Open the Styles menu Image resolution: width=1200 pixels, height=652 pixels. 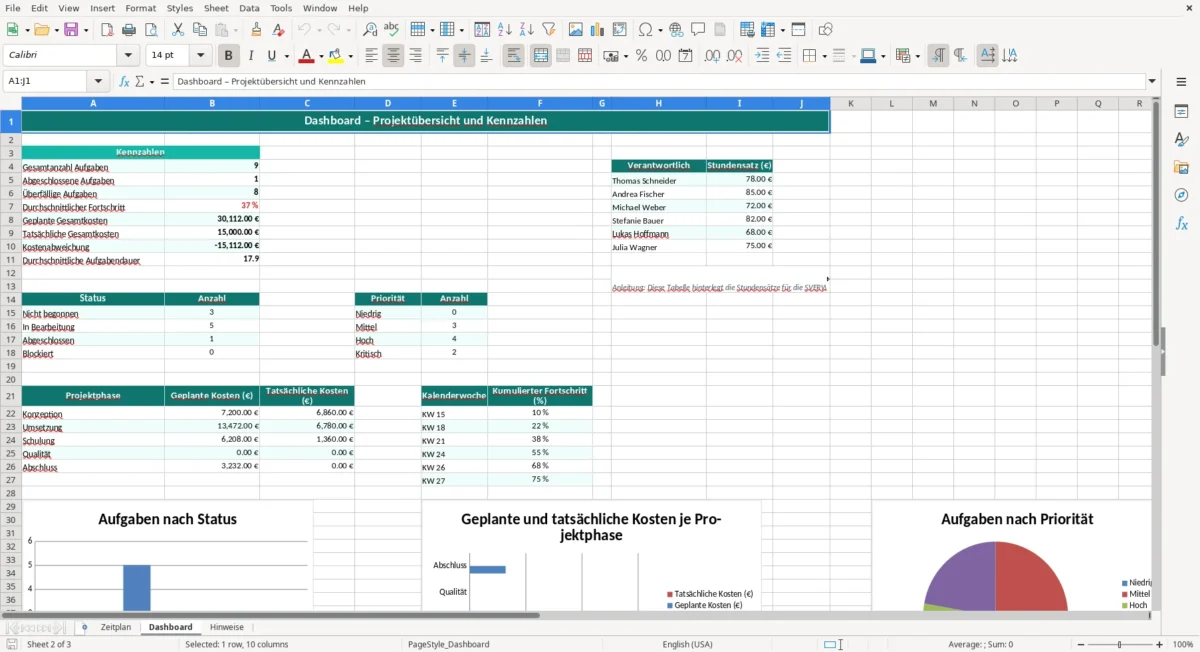(180, 8)
